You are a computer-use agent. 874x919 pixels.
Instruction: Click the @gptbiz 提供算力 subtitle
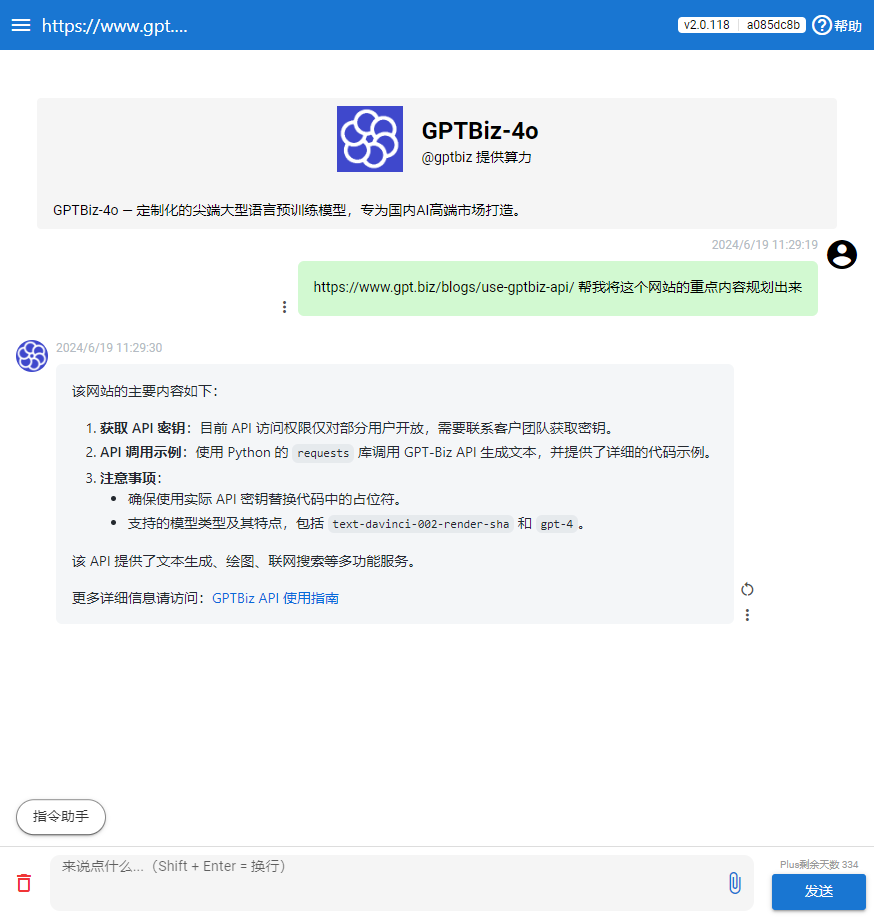[477, 157]
